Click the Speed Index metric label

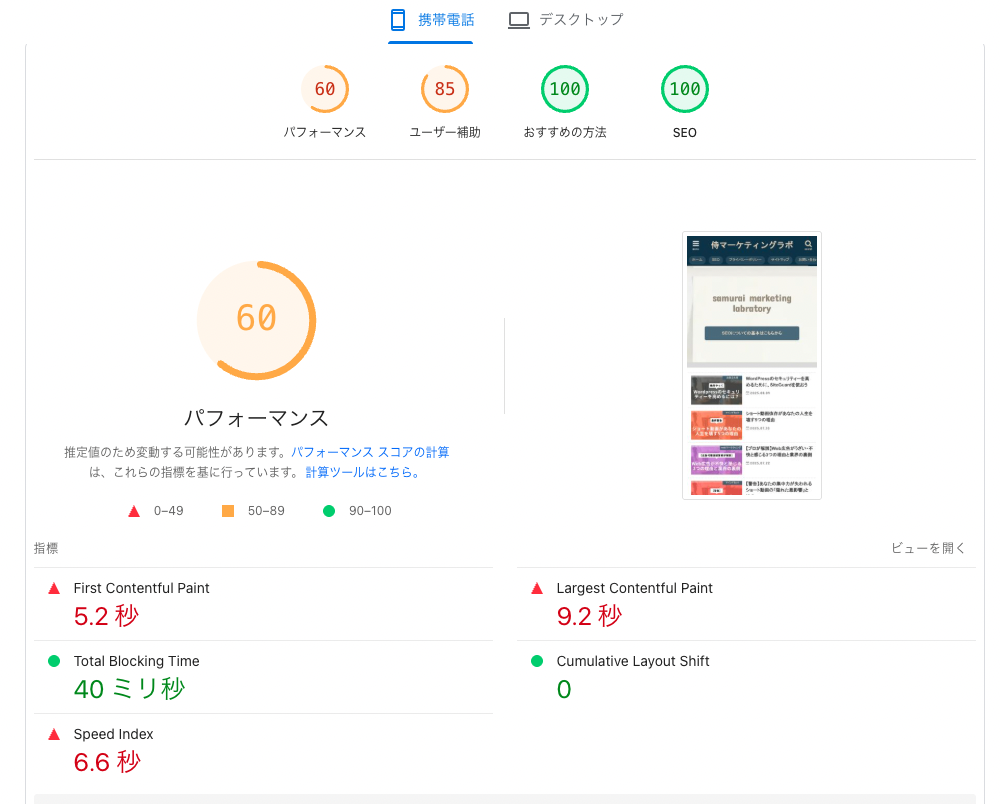[x=114, y=735]
